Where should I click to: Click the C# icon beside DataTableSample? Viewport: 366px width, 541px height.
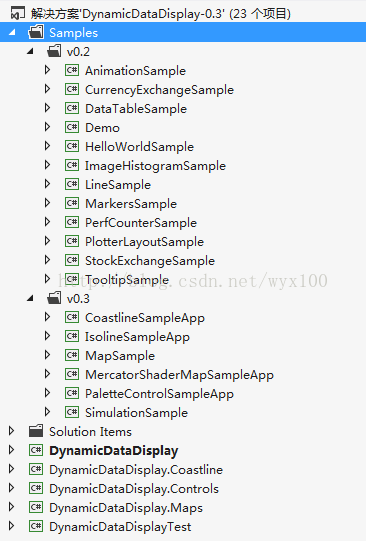[72, 108]
